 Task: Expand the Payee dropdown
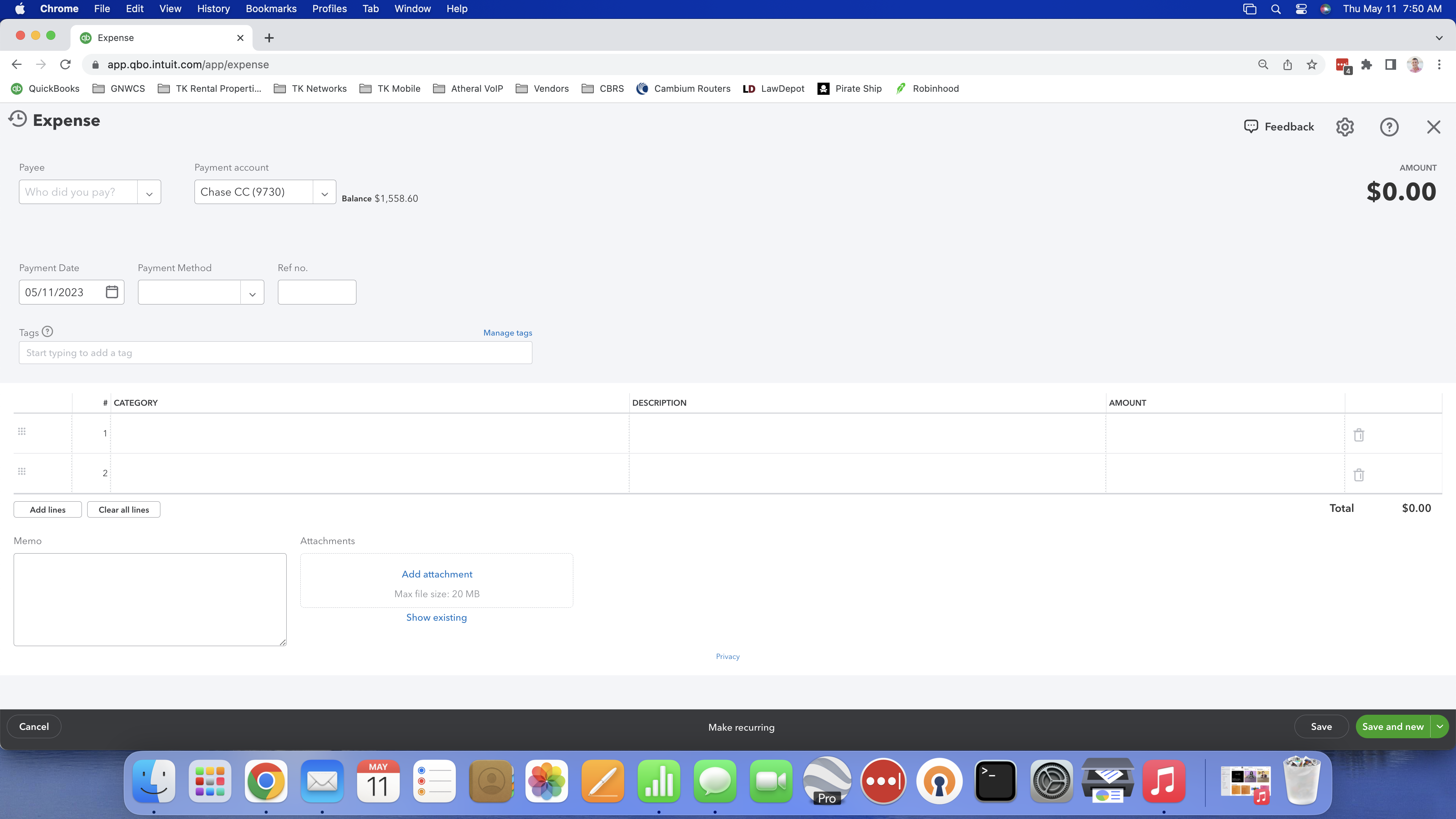(149, 192)
